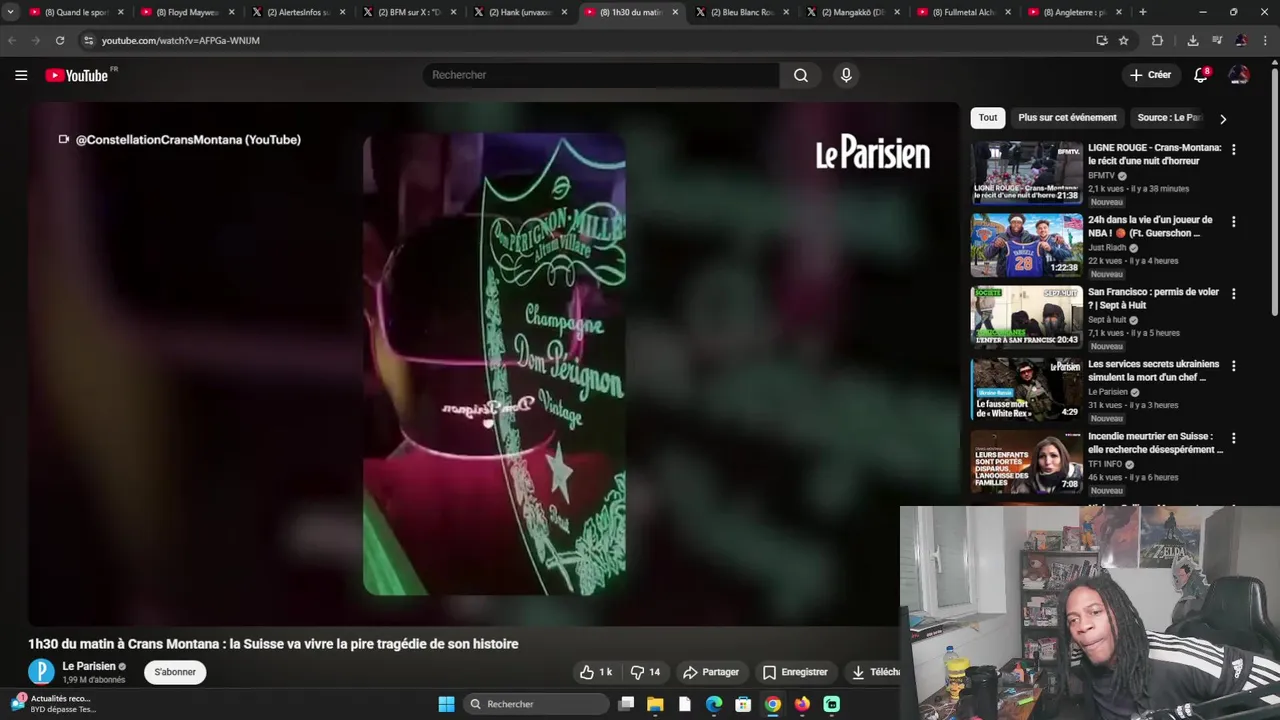Open browser downloads icon
The image size is (1280, 720).
point(1193,40)
